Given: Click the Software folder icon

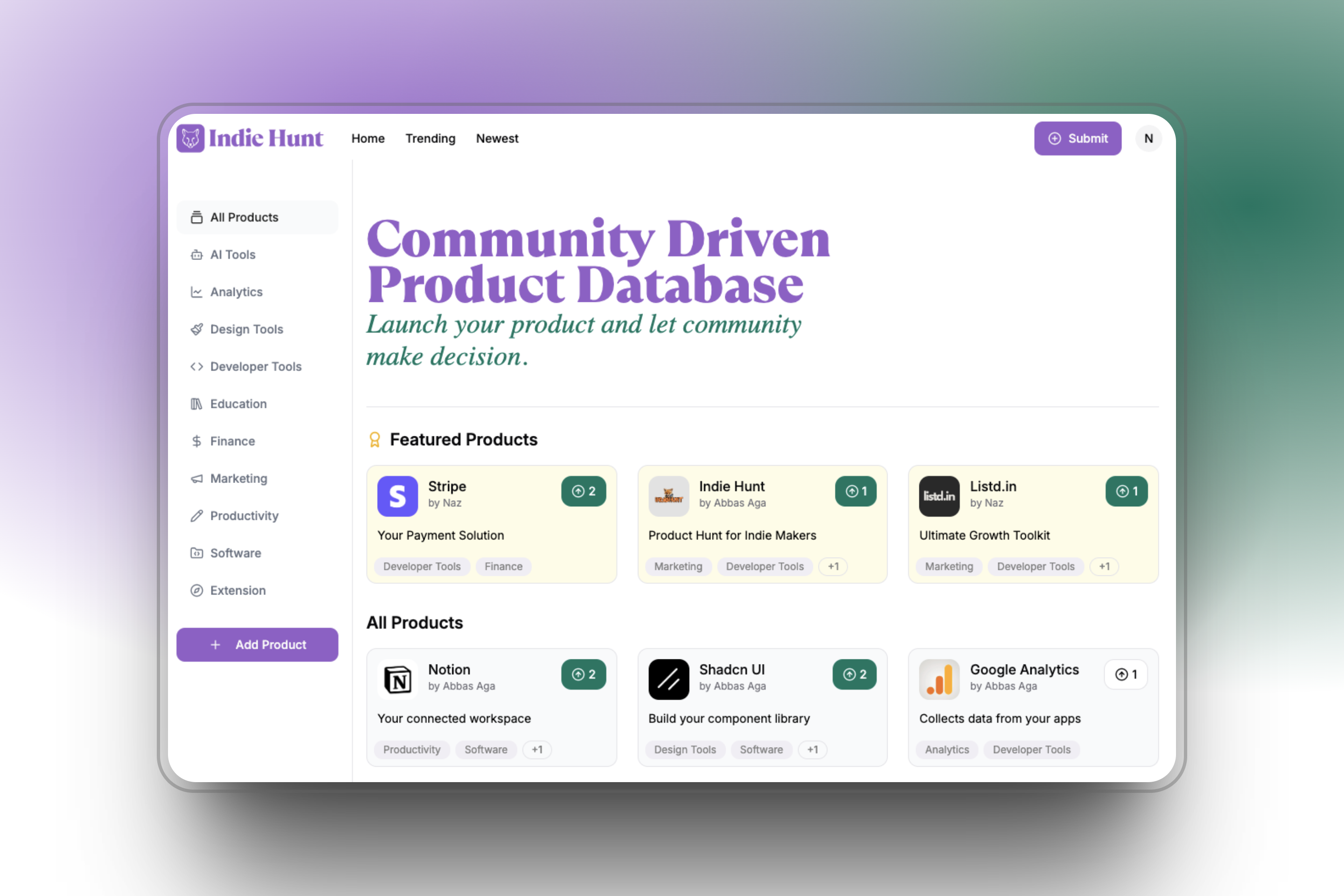Looking at the screenshot, I should [x=196, y=553].
